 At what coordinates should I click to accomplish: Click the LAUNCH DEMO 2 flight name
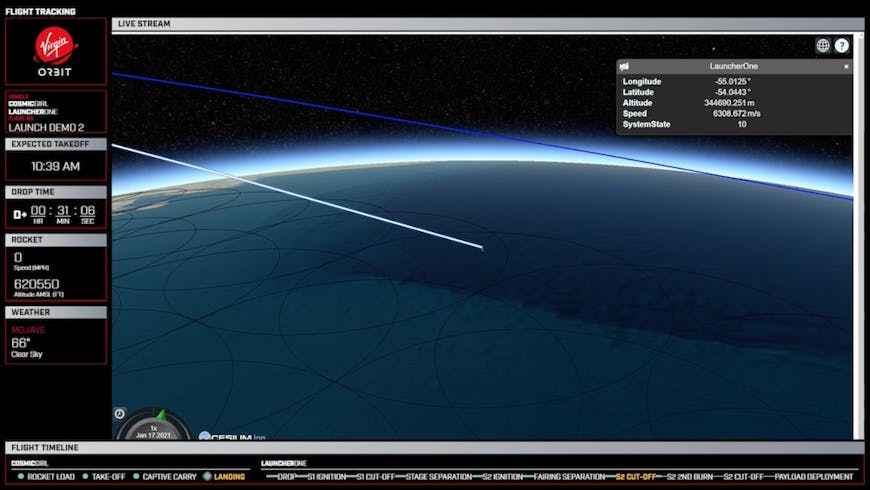(46, 128)
